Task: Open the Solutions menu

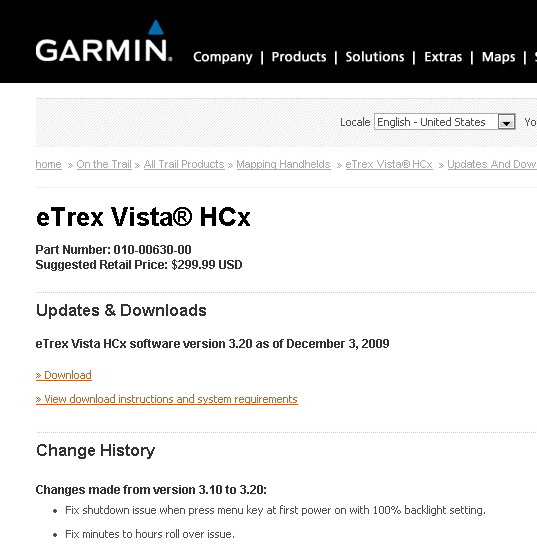Action: tap(375, 57)
